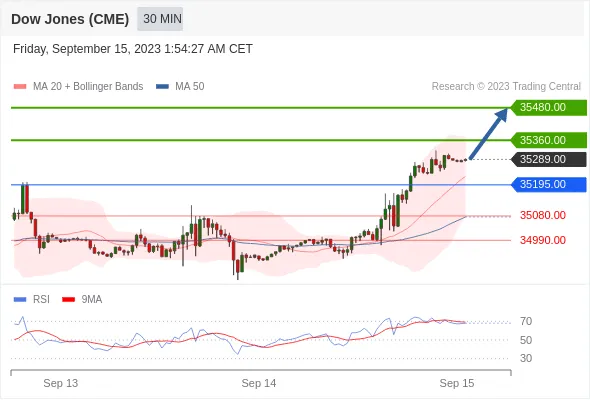590x400 pixels.
Task: Click the RSI 50 level label
Action: (x=526, y=341)
